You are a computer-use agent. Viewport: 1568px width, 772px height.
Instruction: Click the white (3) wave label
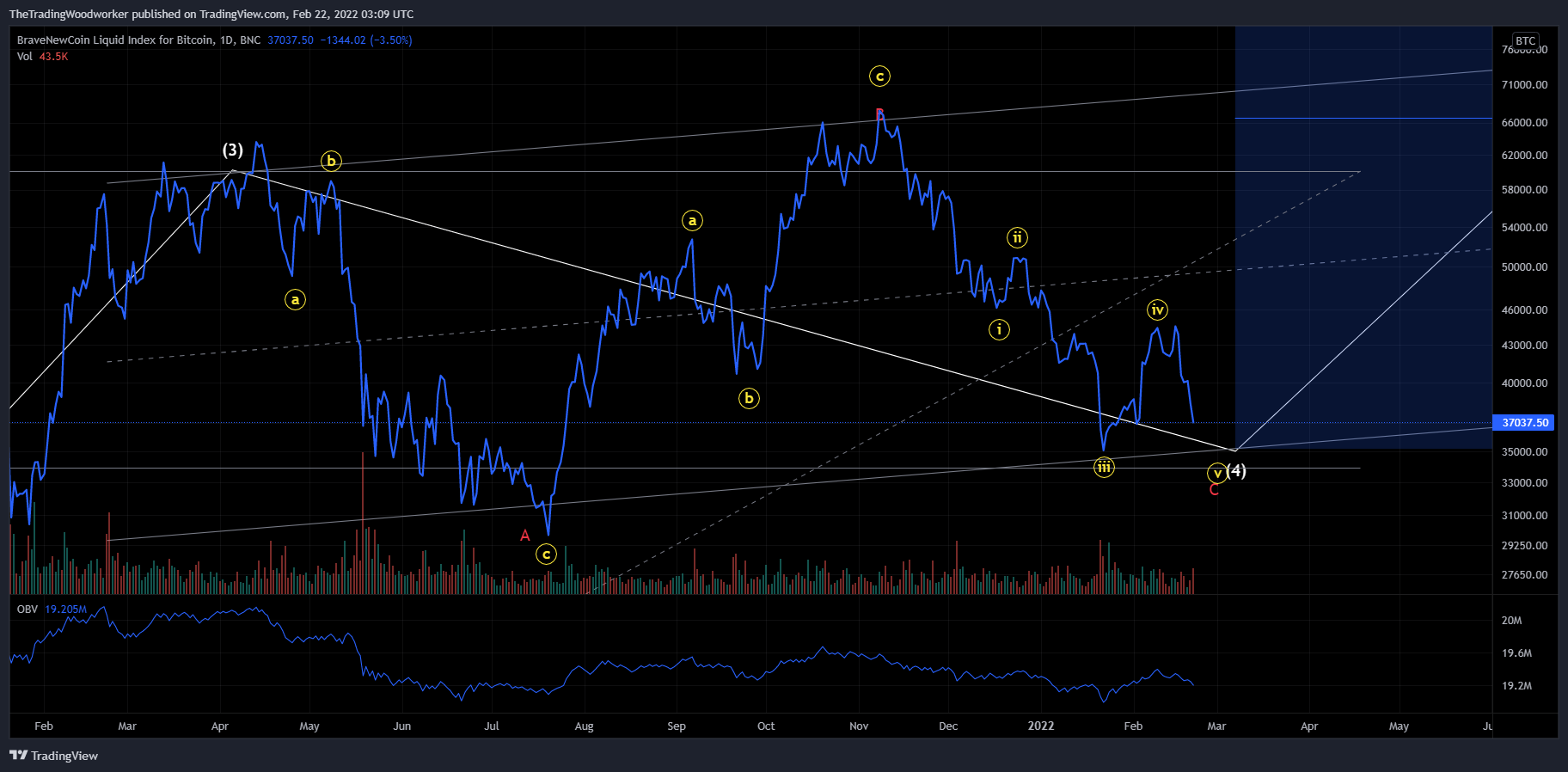click(233, 150)
